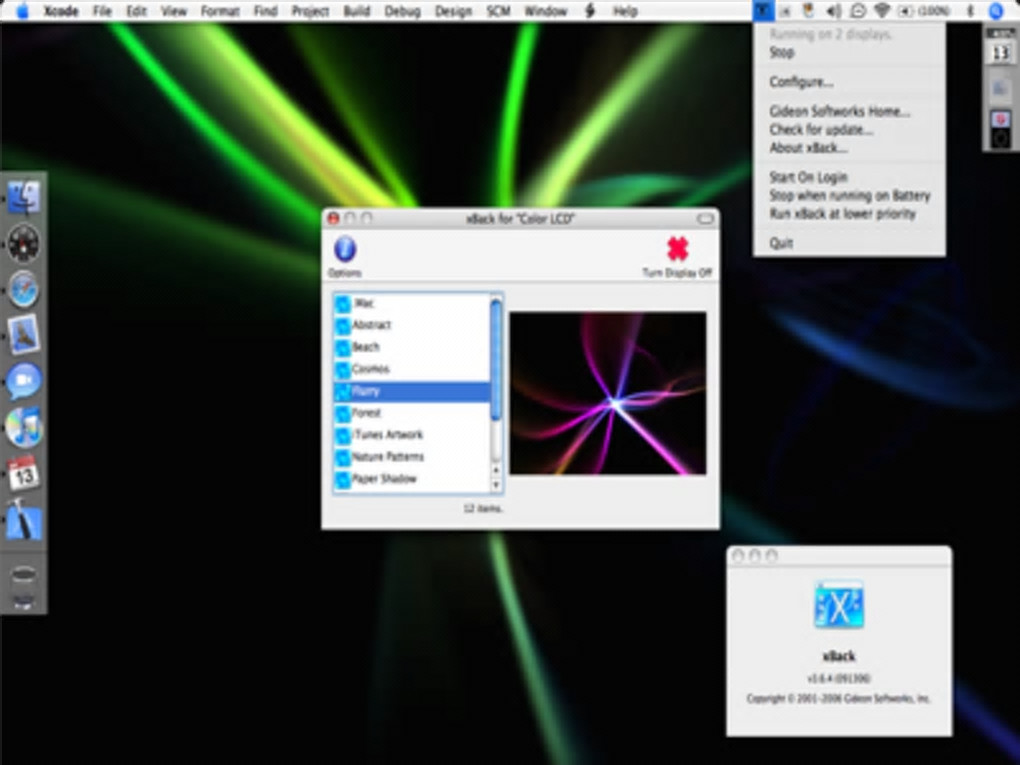Screen dimensions: 1020x765
Task: Launch iTunes from the dock
Action: pyautogui.click(x=23, y=426)
